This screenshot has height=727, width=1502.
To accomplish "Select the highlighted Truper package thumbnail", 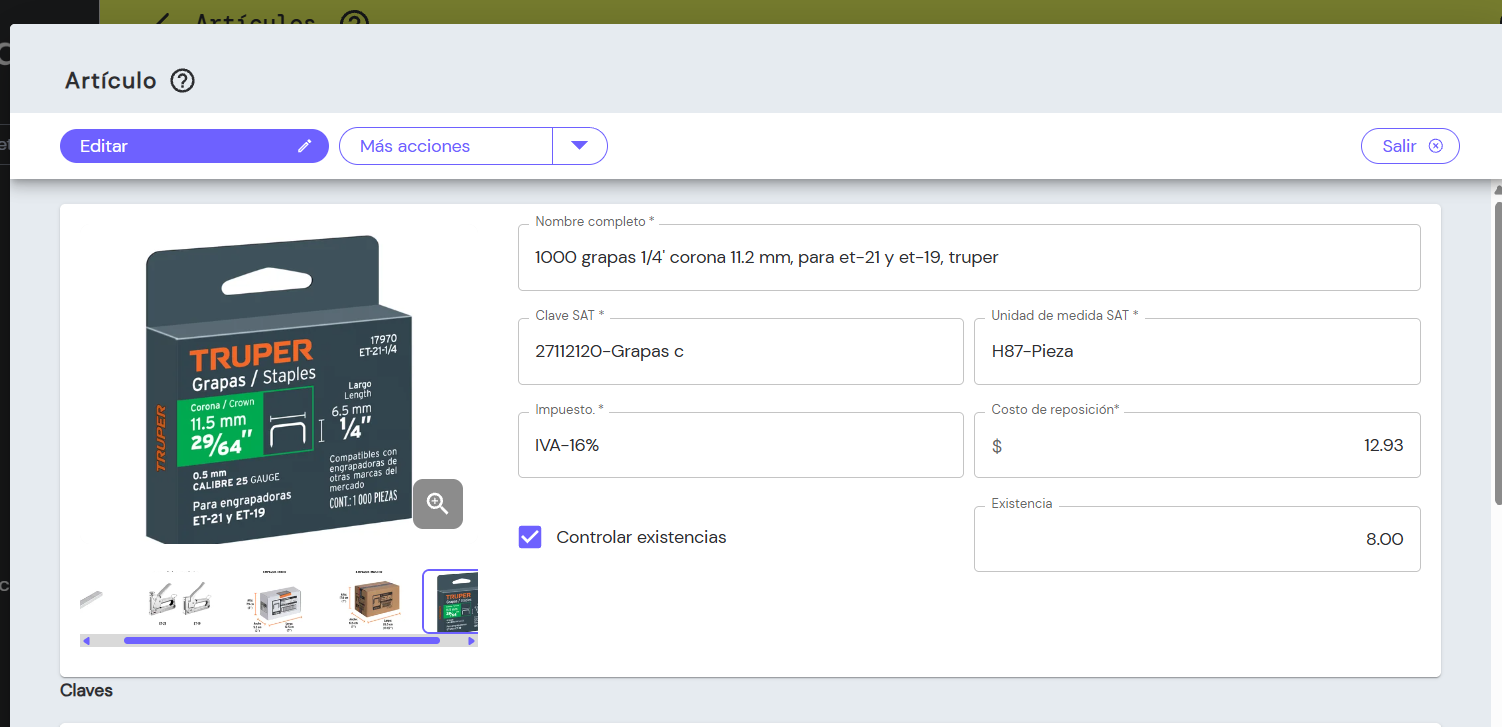I will 451,602.
